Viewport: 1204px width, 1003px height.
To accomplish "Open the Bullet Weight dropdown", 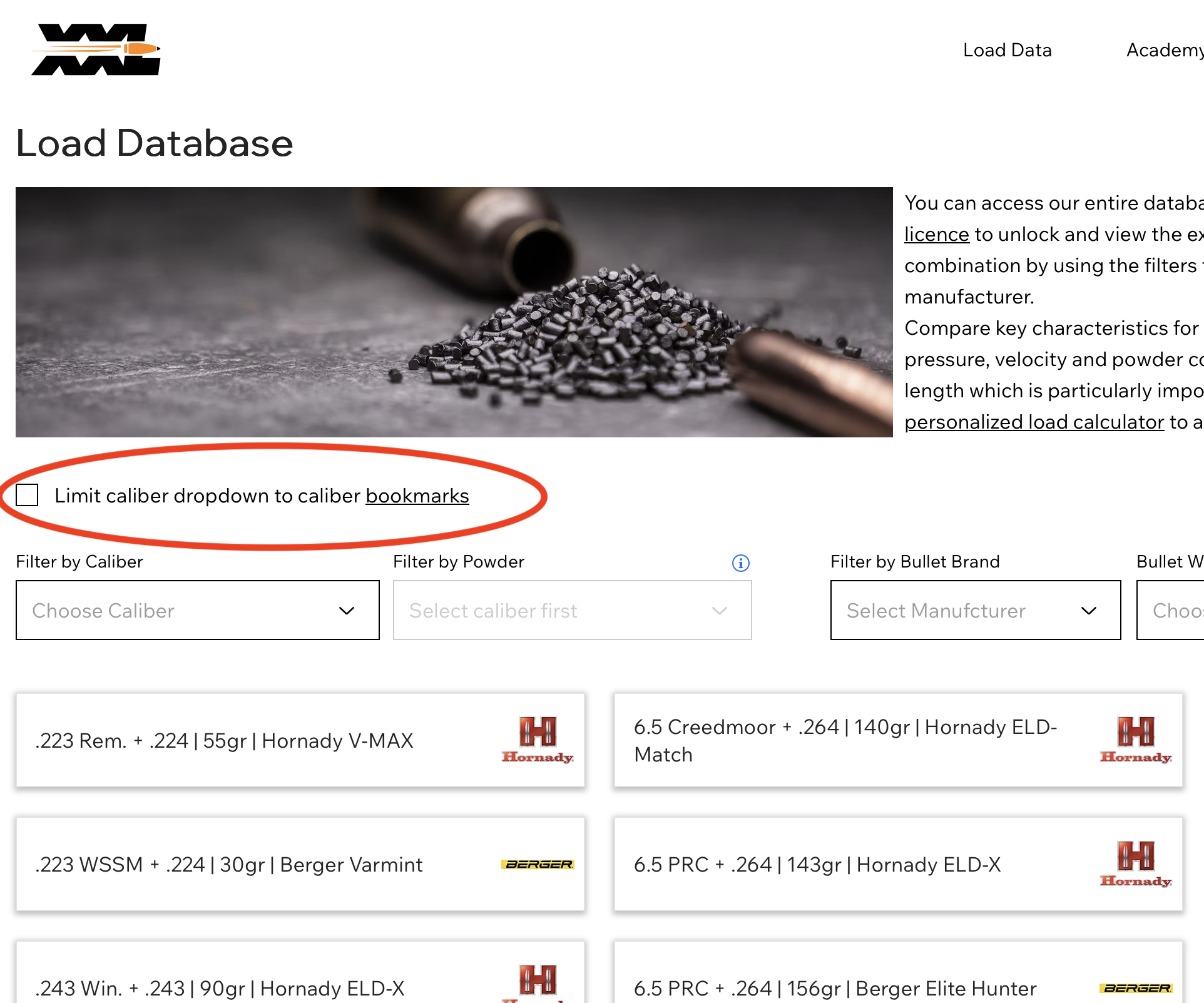I will (x=1170, y=610).
